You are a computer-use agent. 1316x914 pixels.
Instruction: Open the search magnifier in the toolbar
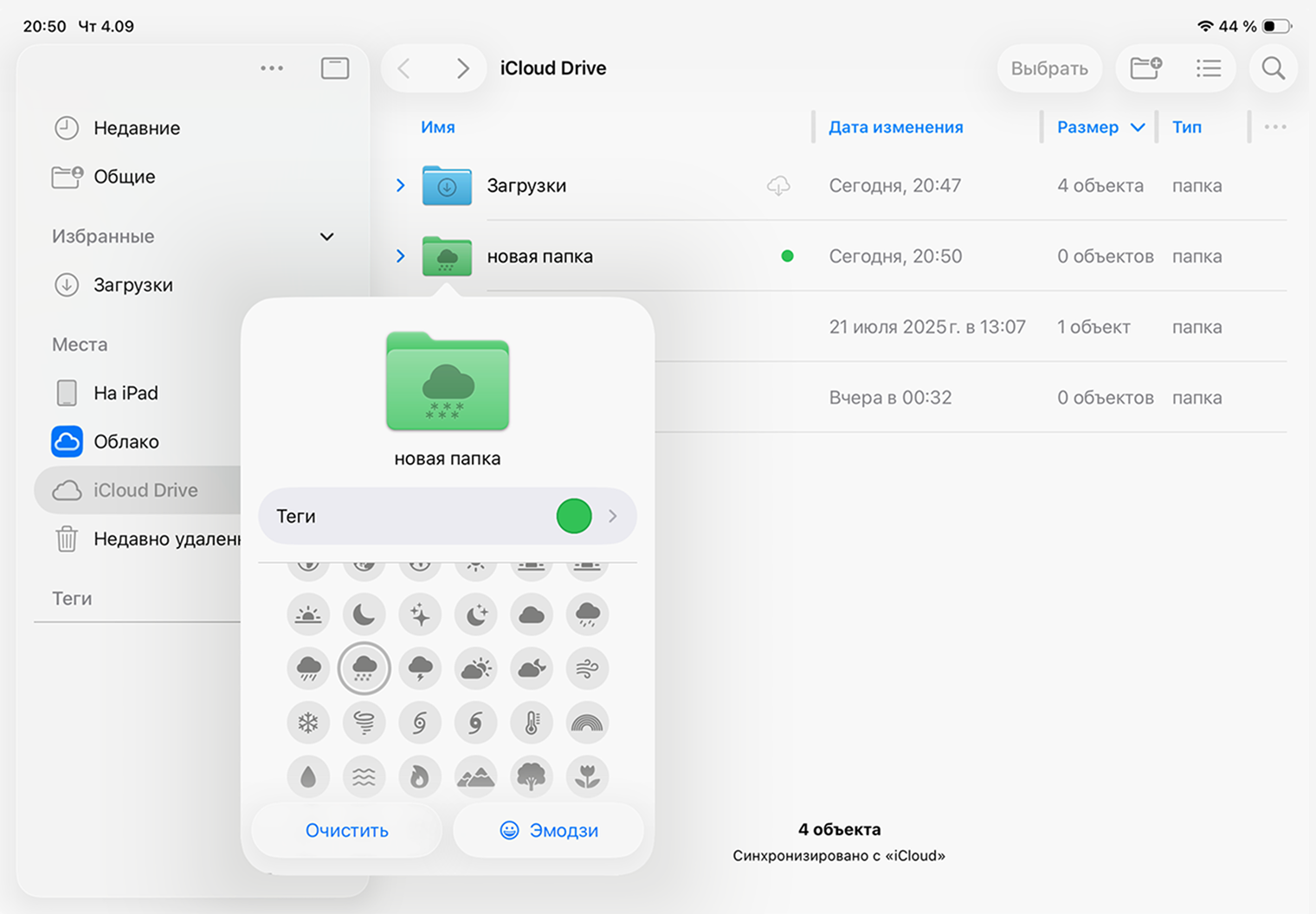(x=1273, y=68)
